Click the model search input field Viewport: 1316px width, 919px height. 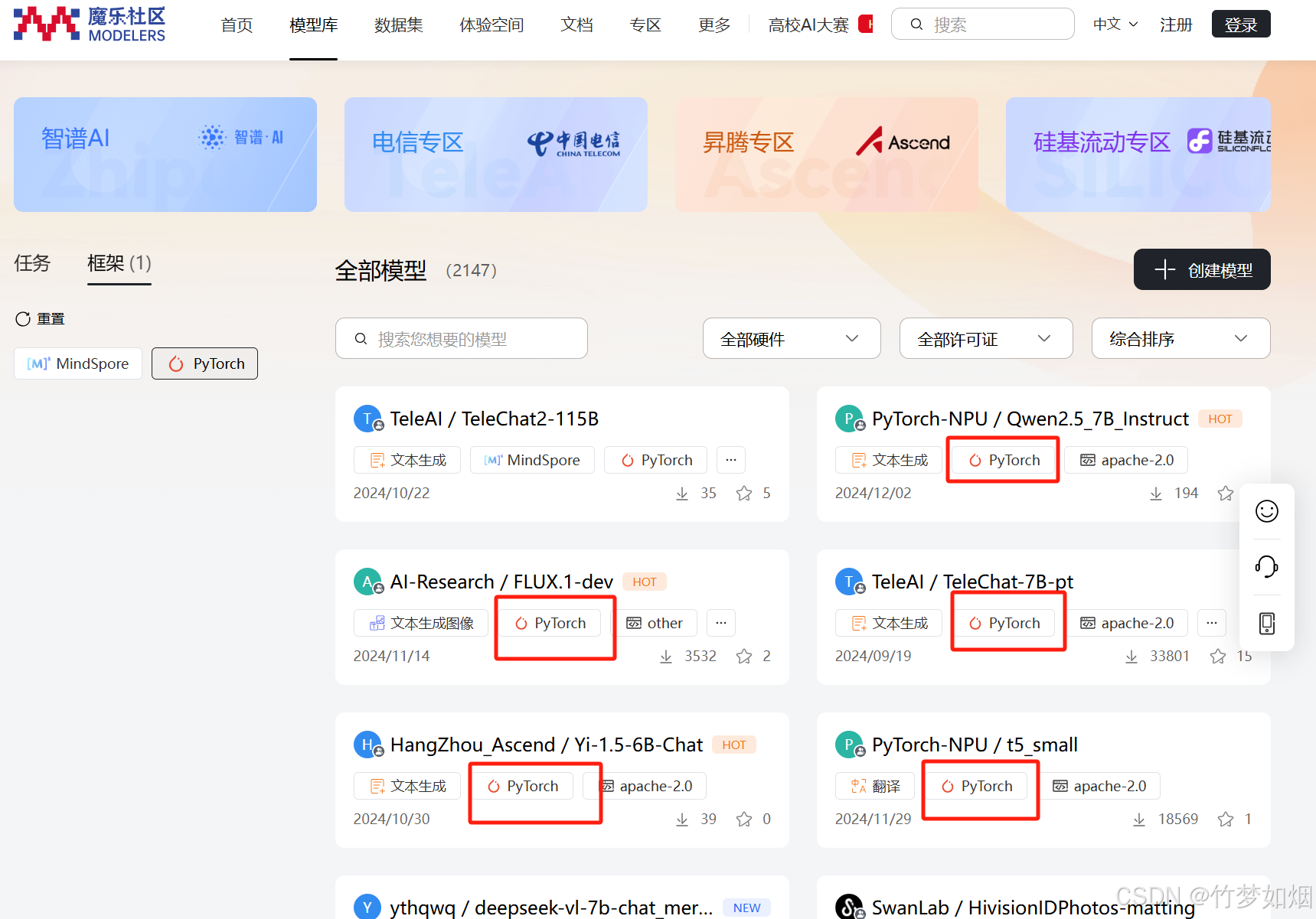(461, 337)
